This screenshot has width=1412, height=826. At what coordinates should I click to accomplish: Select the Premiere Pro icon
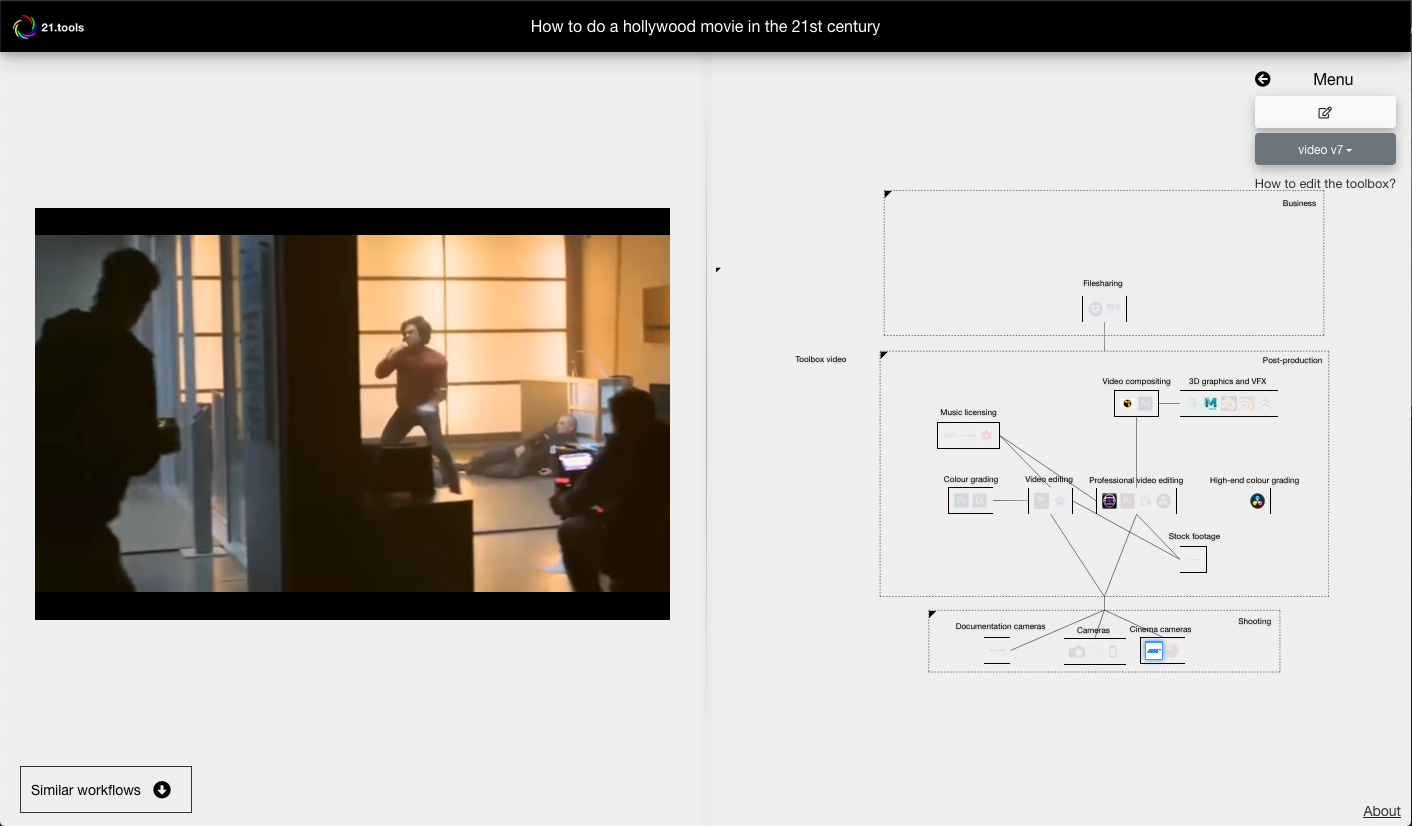coord(1127,501)
